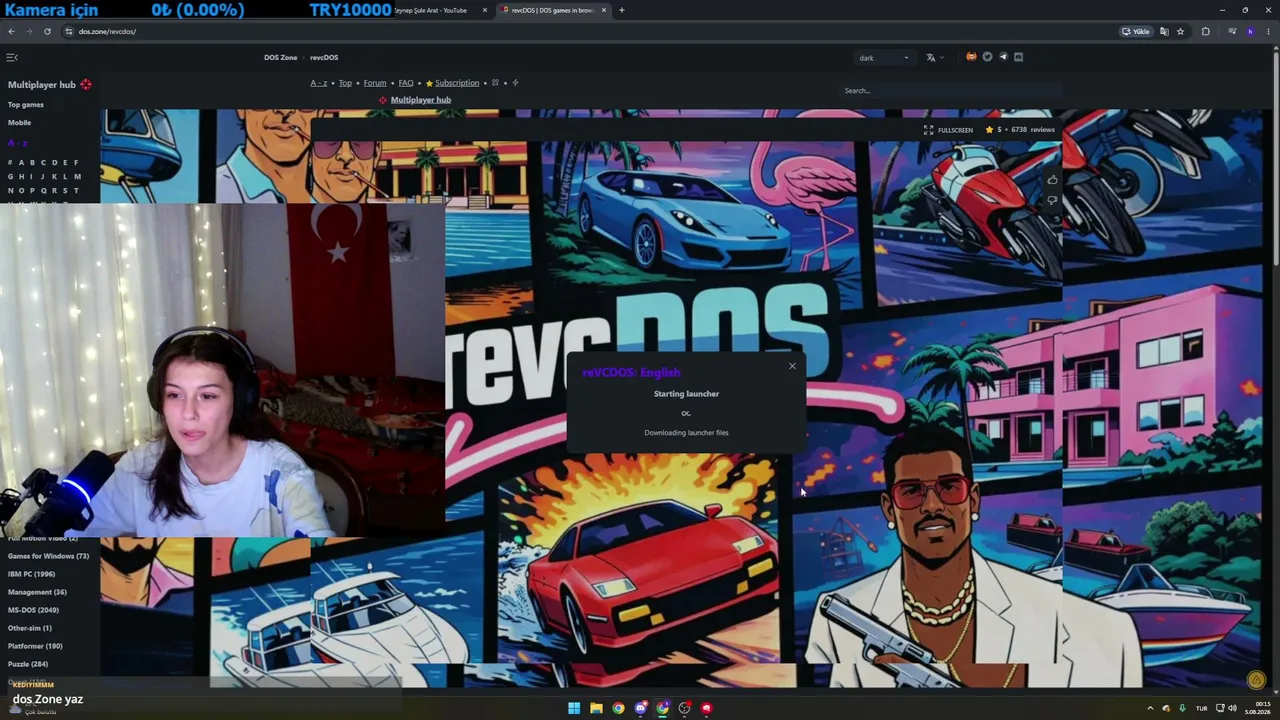This screenshot has width=1280, height=720.
Task: Click the Multiplayer hub gamepad icon in sidebar
Action: pos(86,85)
